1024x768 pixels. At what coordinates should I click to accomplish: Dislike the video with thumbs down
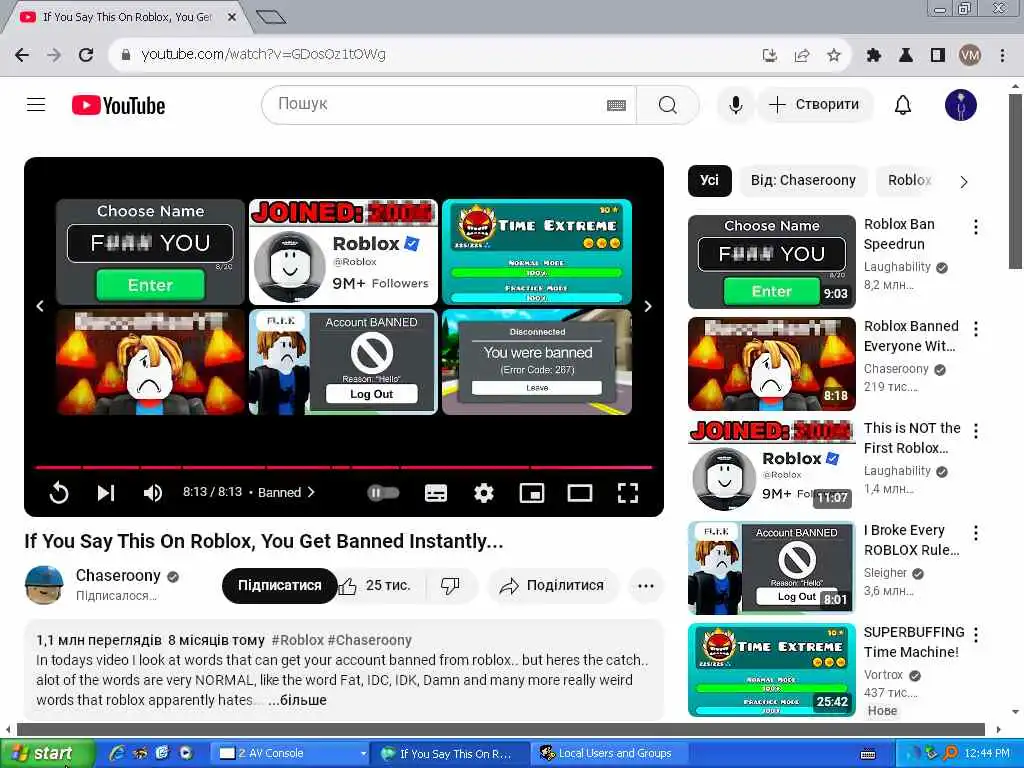451,586
